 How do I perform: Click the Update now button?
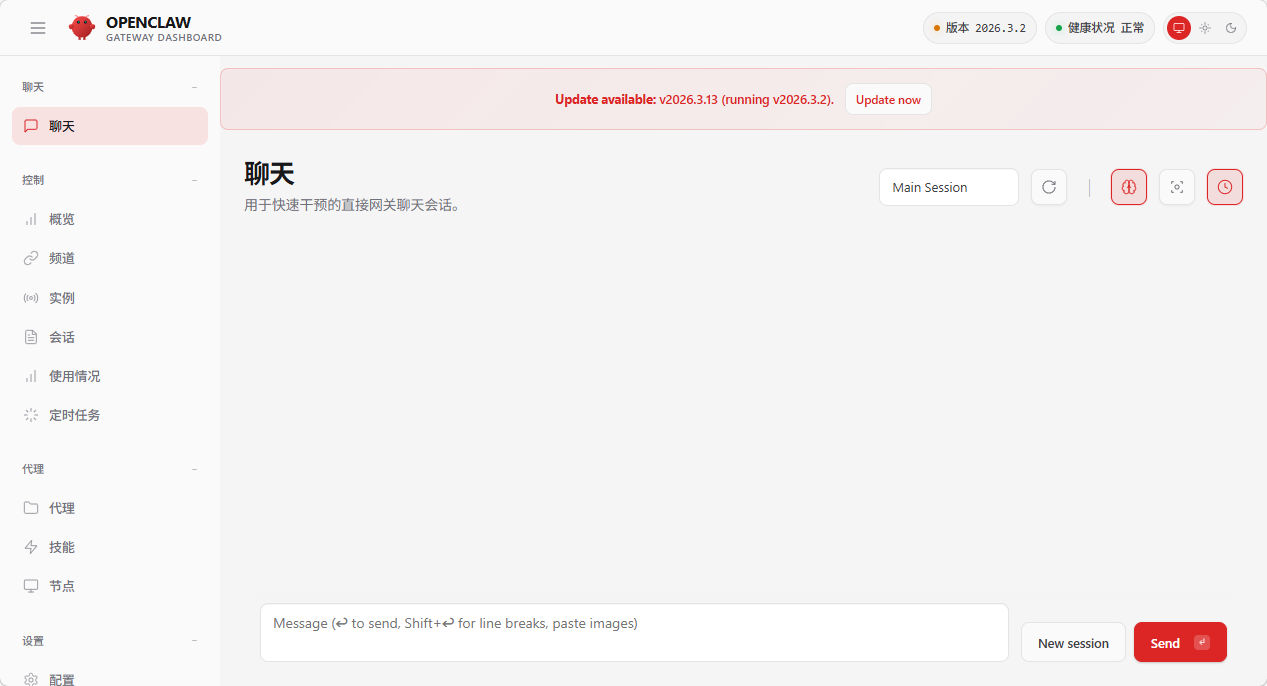[888, 100]
